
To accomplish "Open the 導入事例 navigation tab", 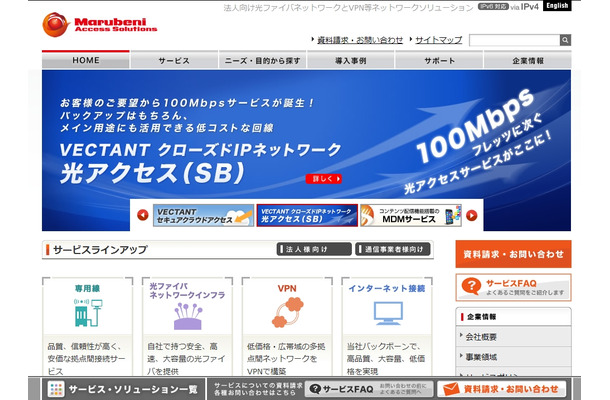I will [x=351, y=60].
